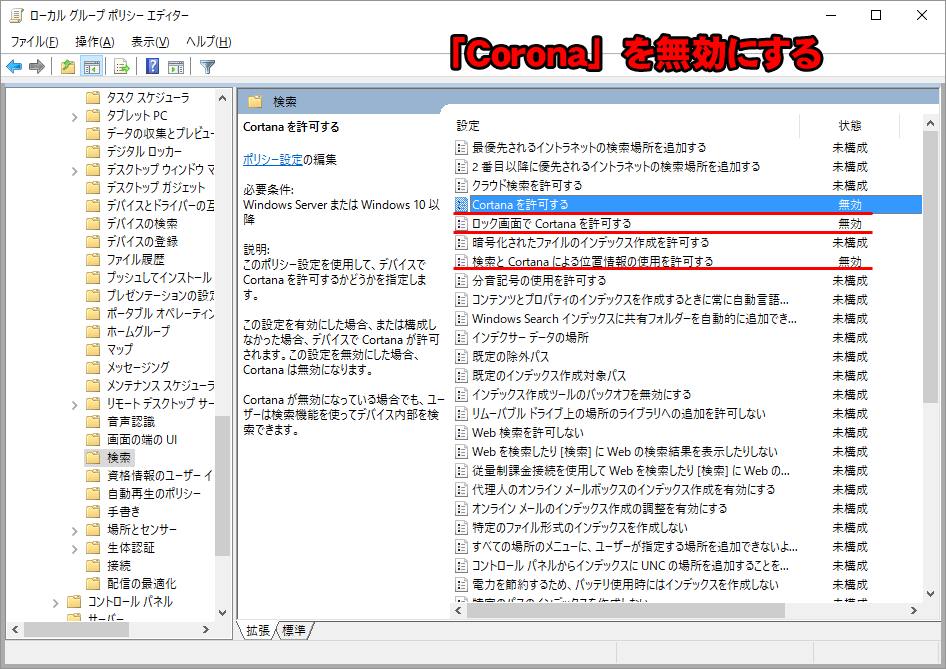
Task: Select policy 分音記号の使用を許可する
Action: coord(539,281)
